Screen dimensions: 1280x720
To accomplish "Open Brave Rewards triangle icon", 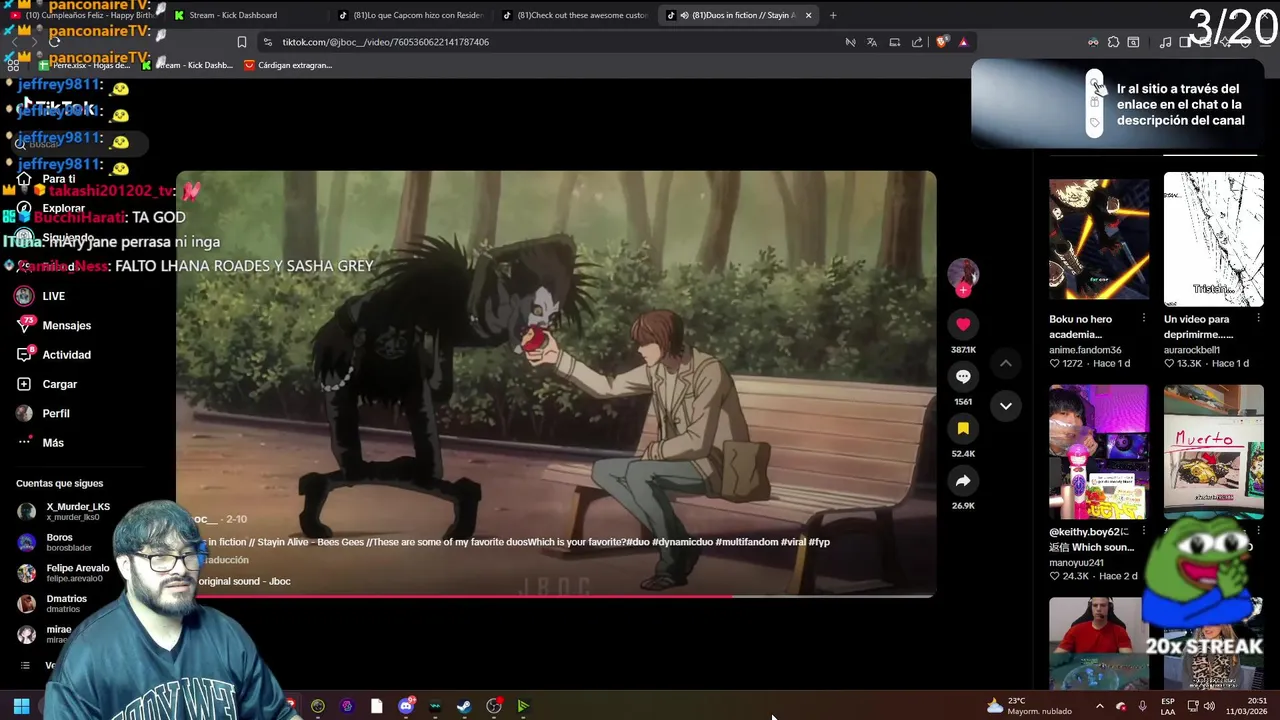I will click(963, 42).
